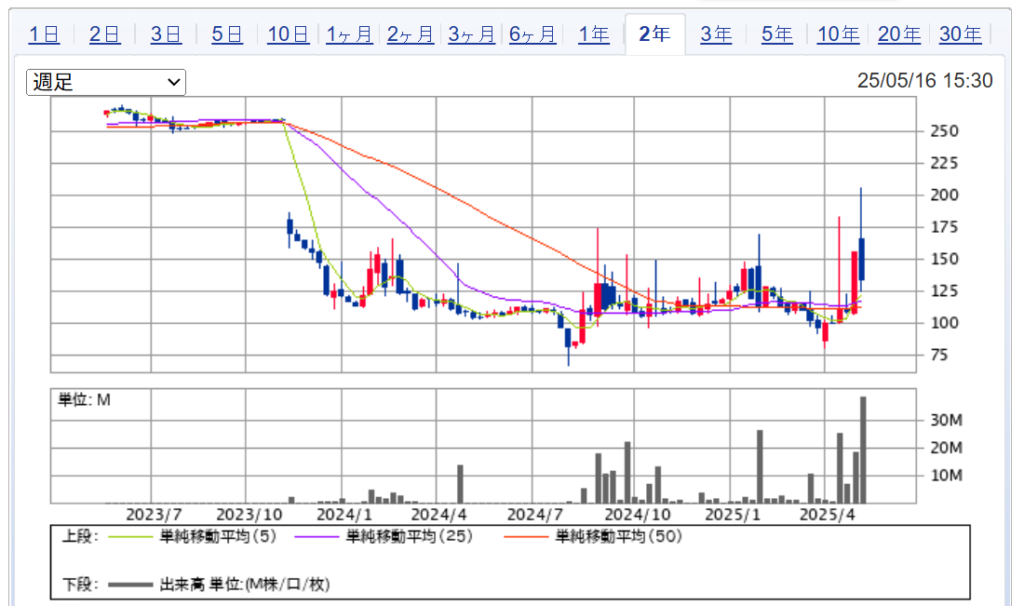Open the 3年 chart range
The height and width of the screenshot is (606, 1024).
(x=716, y=34)
